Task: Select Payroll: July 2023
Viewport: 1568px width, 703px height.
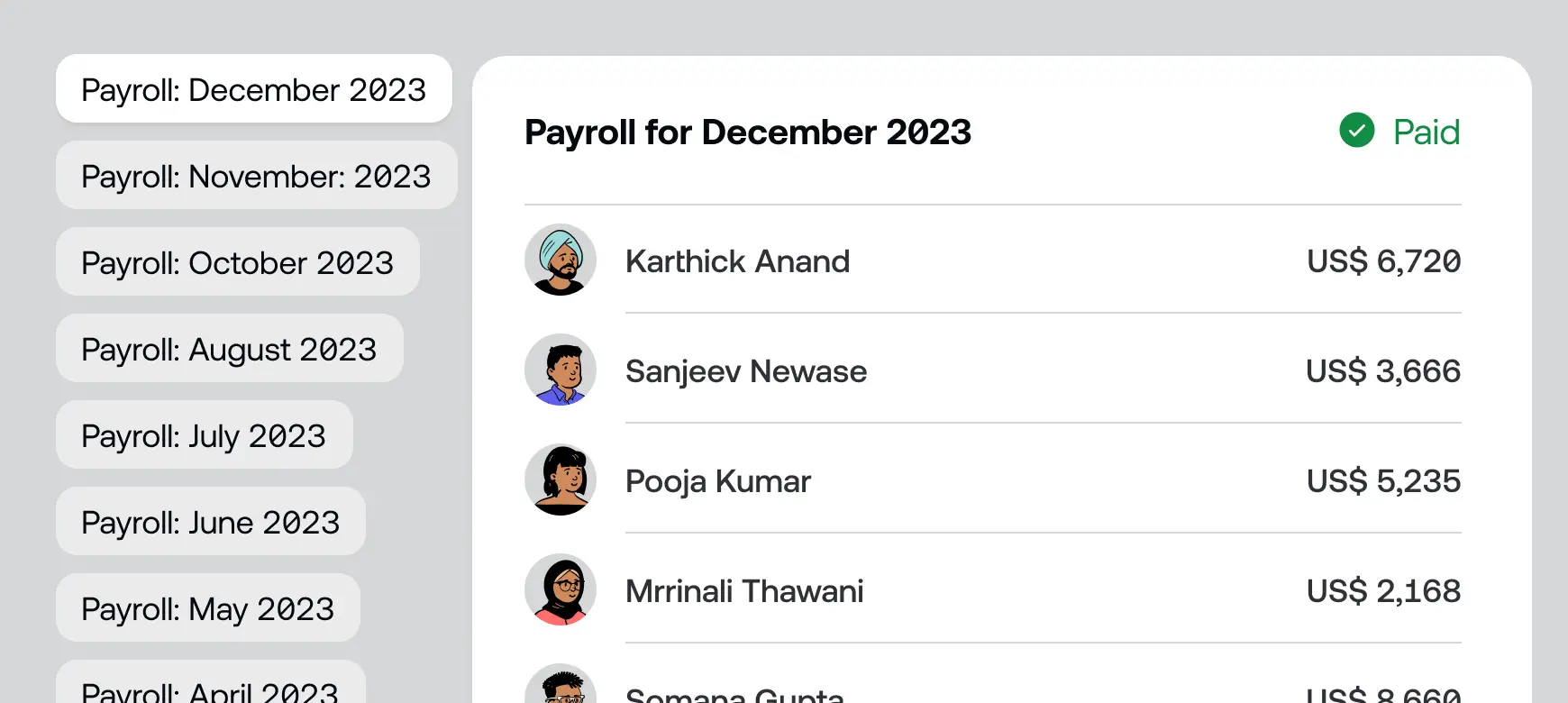Action: click(x=204, y=435)
